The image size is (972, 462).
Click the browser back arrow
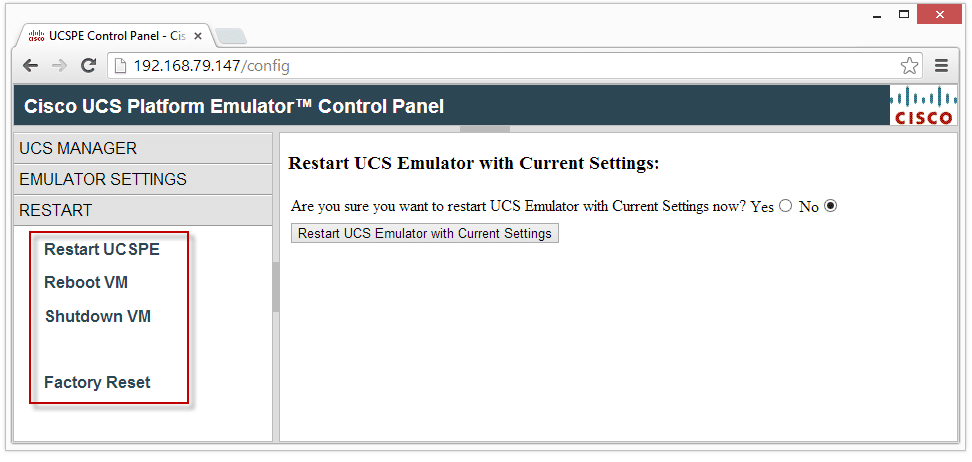click(x=31, y=66)
